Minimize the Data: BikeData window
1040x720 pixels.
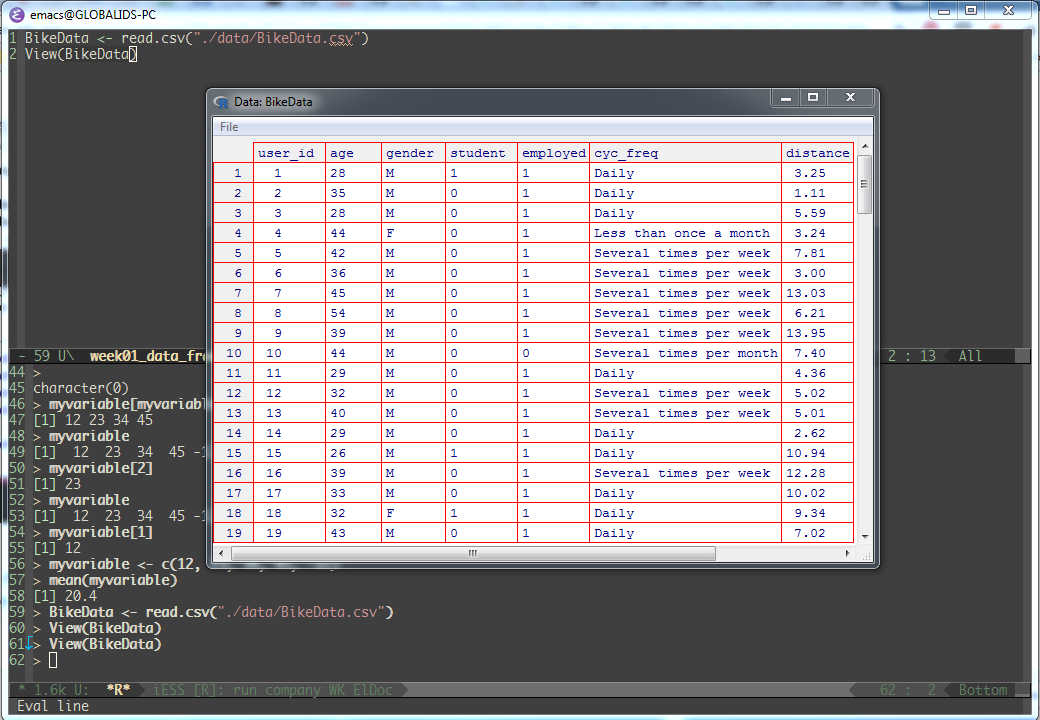(786, 97)
